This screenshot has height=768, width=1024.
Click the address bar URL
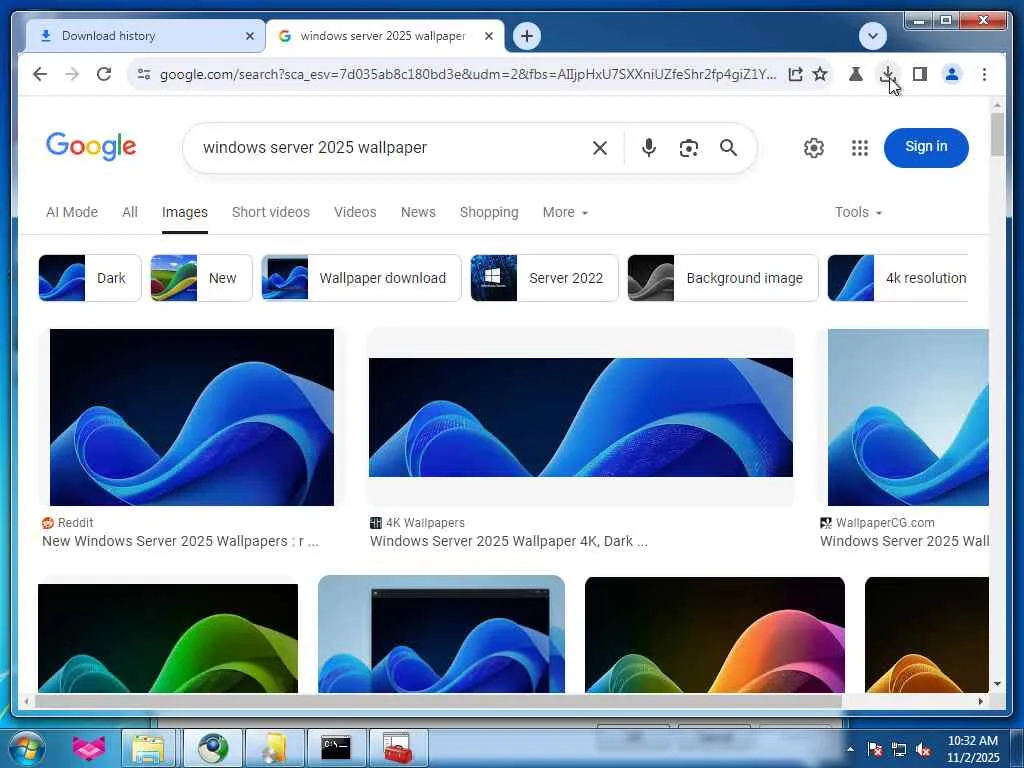coord(468,74)
